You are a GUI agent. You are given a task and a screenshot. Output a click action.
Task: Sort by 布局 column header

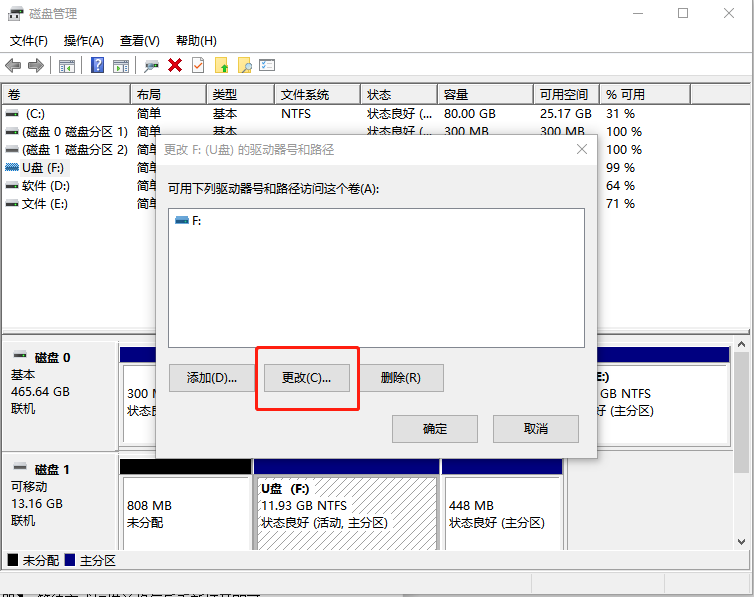(x=168, y=95)
